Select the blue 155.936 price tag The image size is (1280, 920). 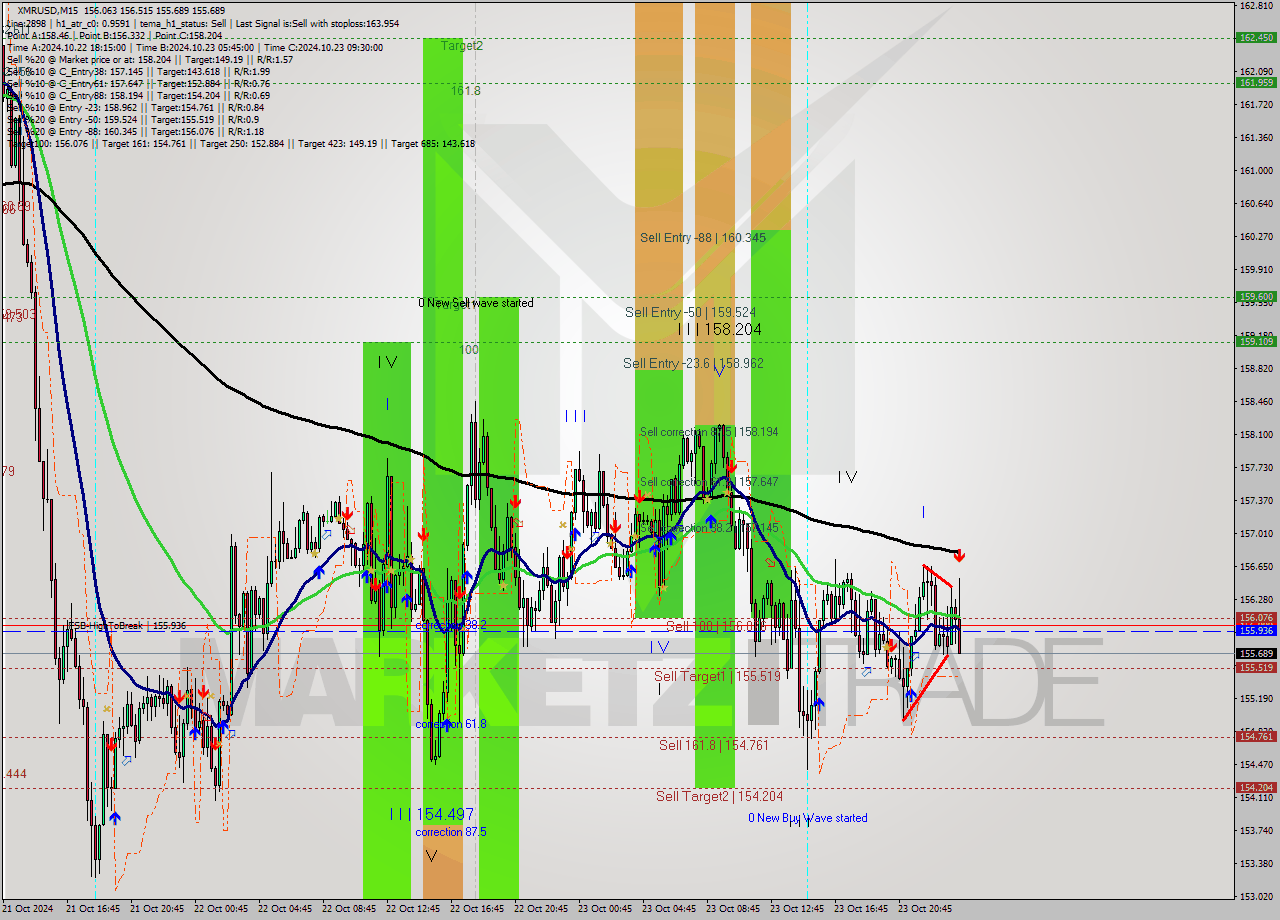pyautogui.click(x=1256, y=631)
